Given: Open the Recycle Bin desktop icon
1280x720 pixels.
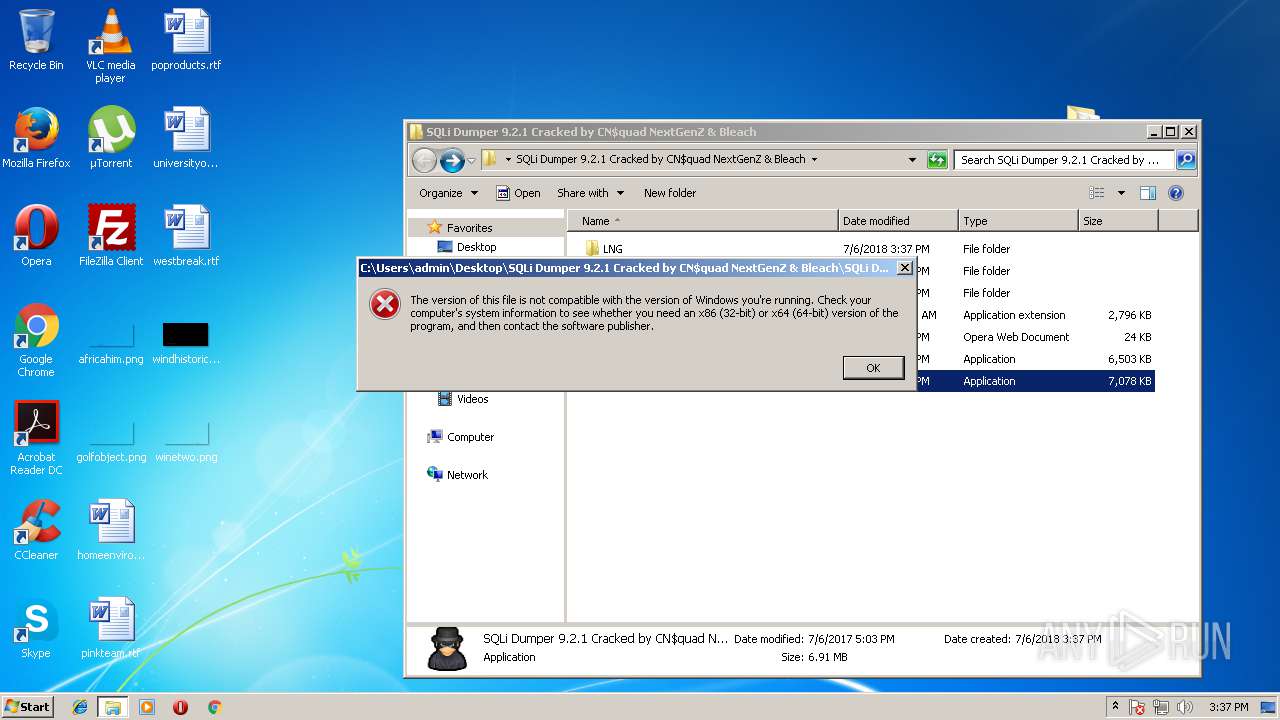Looking at the screenshot, I should coord(36,40).
